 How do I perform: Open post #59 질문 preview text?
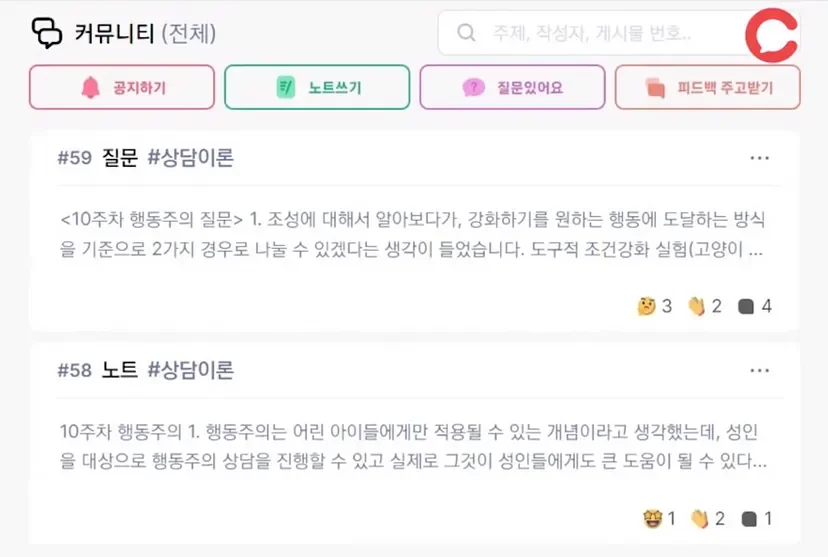(x=412, y=234)
